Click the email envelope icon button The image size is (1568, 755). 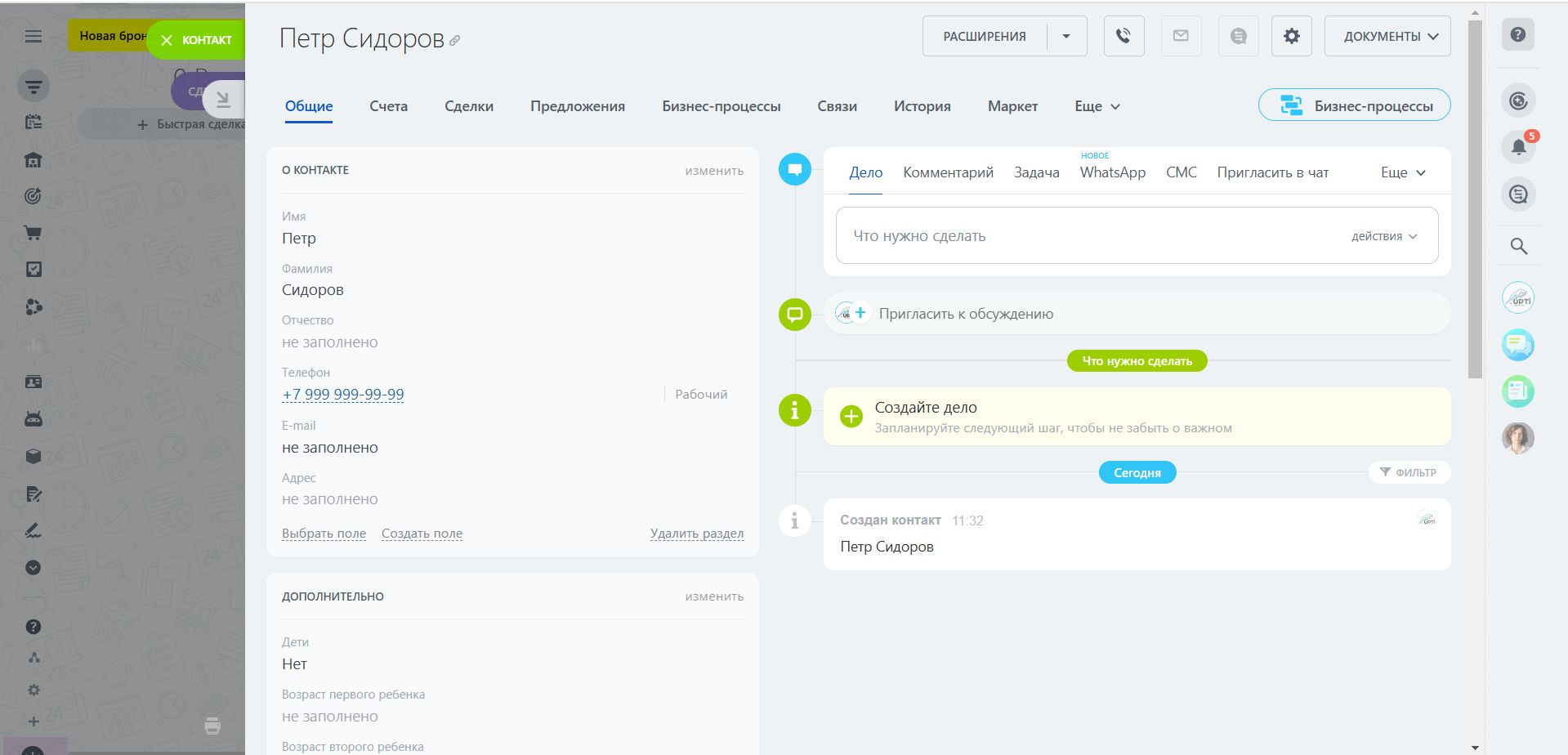pyautogui.click(x=1181, y=36)
